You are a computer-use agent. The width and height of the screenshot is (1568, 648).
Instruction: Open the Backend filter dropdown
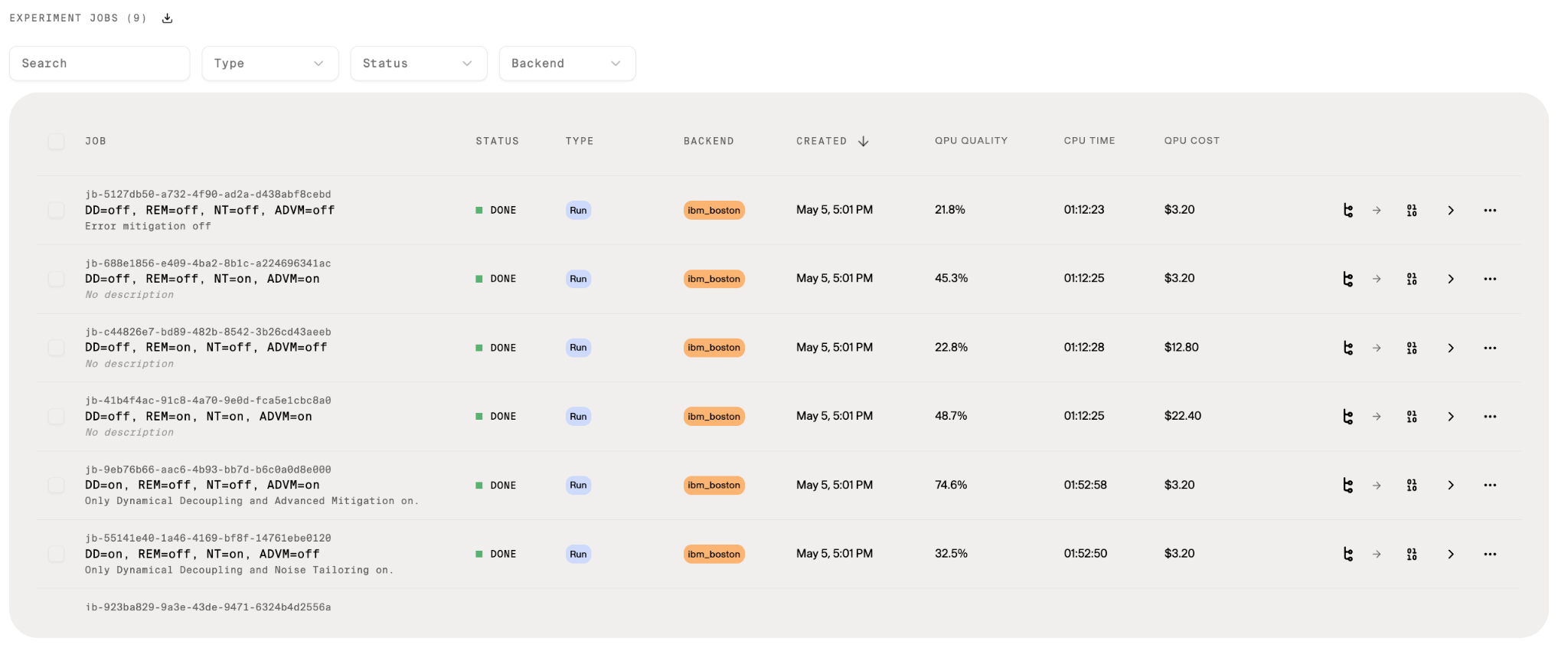[567, 64]
